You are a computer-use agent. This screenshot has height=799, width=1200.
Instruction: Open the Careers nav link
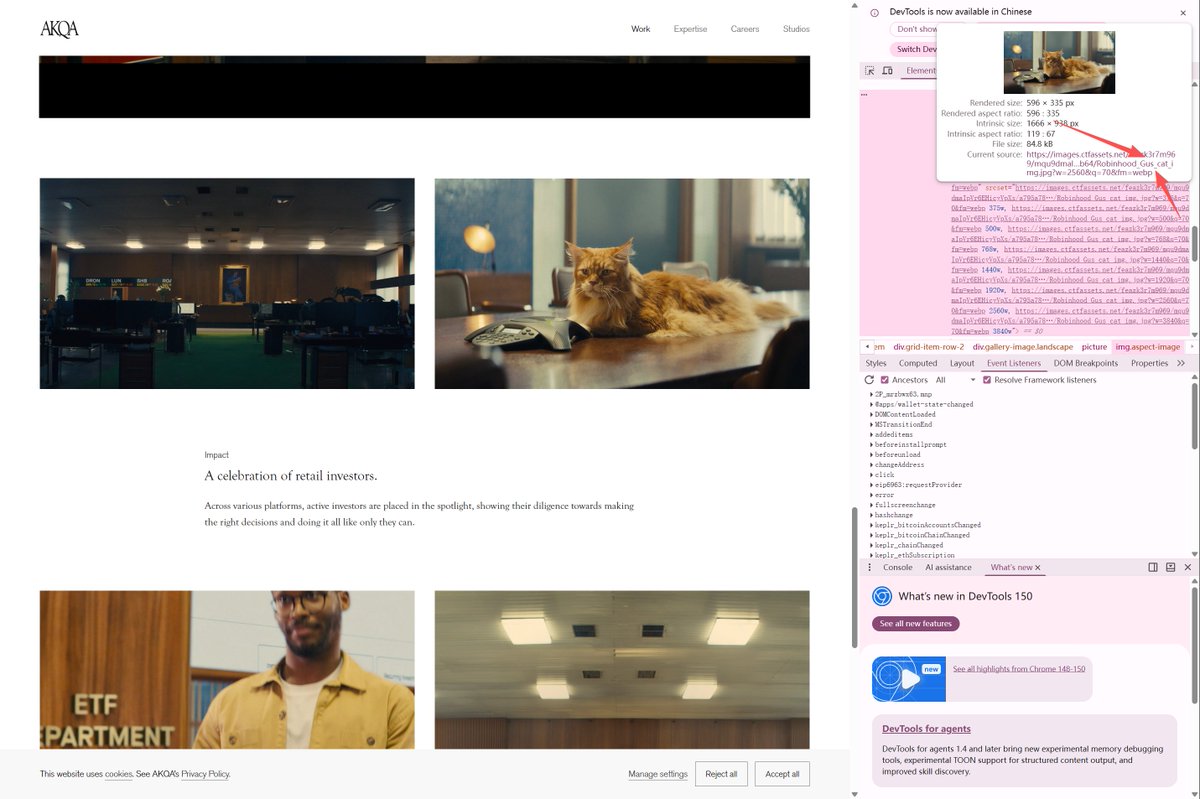(x=745, y=29)
